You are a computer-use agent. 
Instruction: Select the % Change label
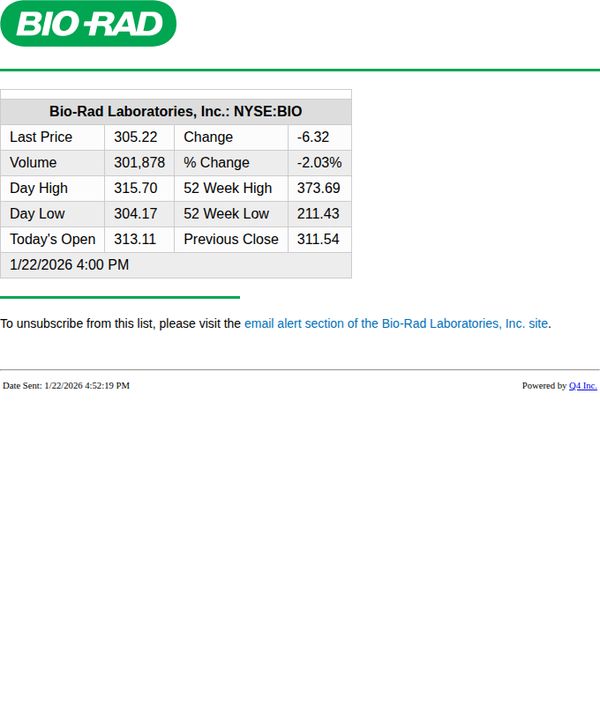216,162
